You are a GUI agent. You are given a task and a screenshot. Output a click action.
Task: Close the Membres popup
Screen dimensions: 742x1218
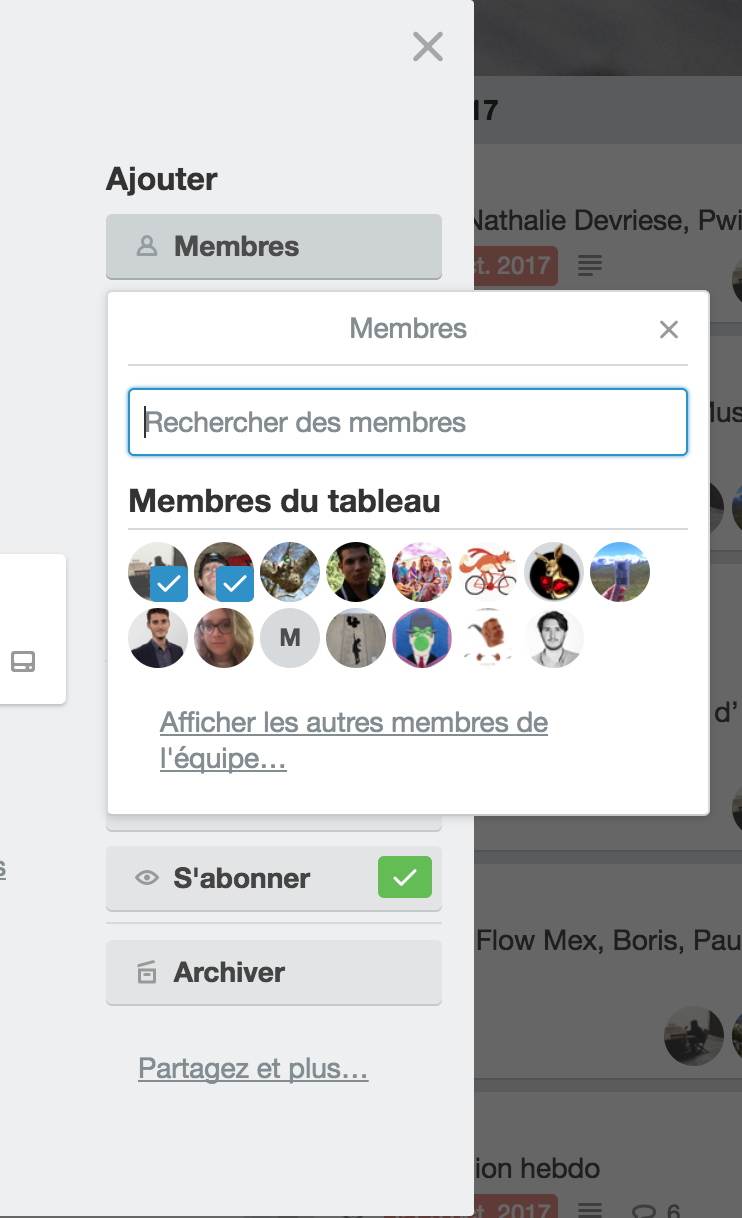(x=669, y=329)
